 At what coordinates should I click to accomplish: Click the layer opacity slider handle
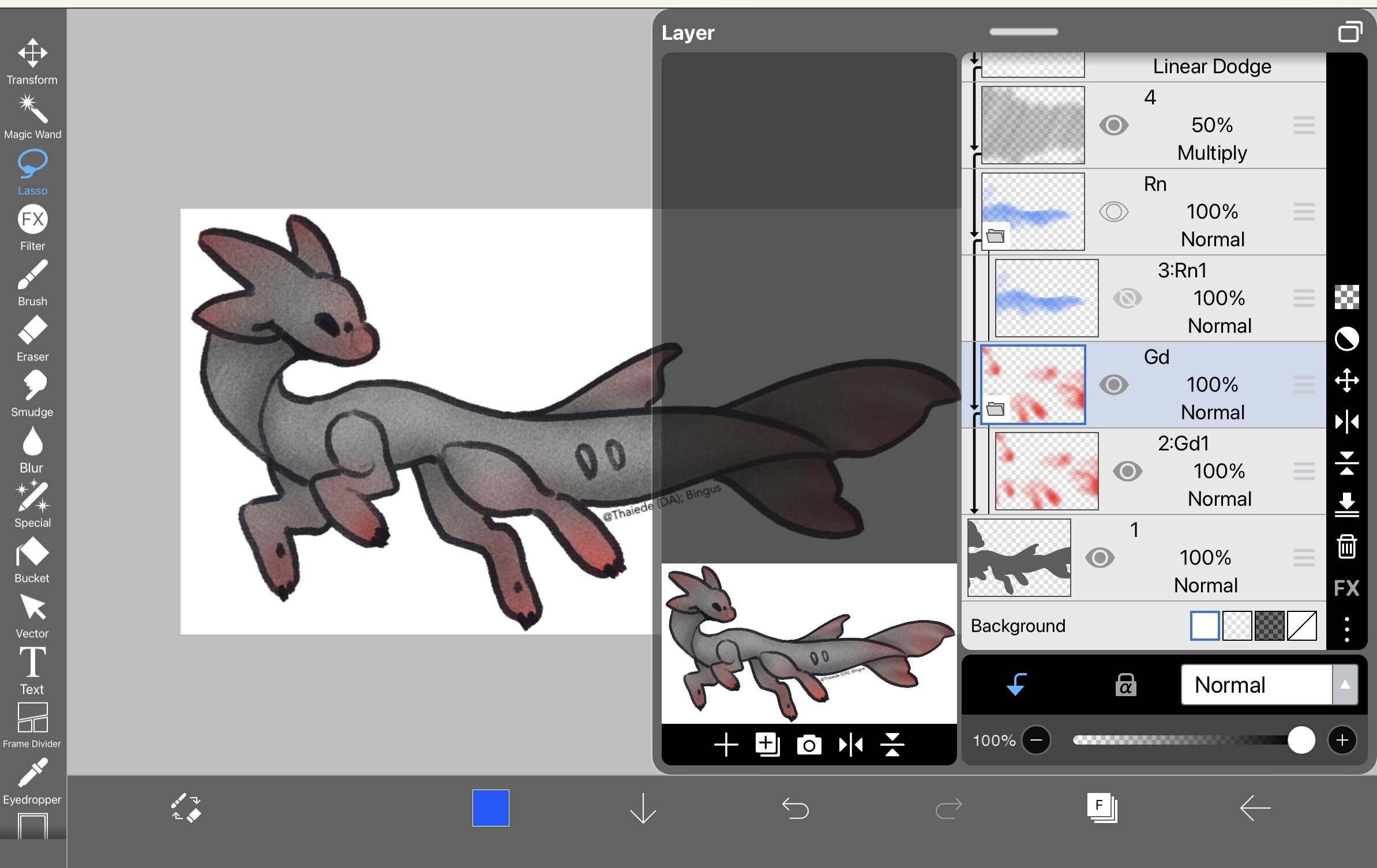1301,740
